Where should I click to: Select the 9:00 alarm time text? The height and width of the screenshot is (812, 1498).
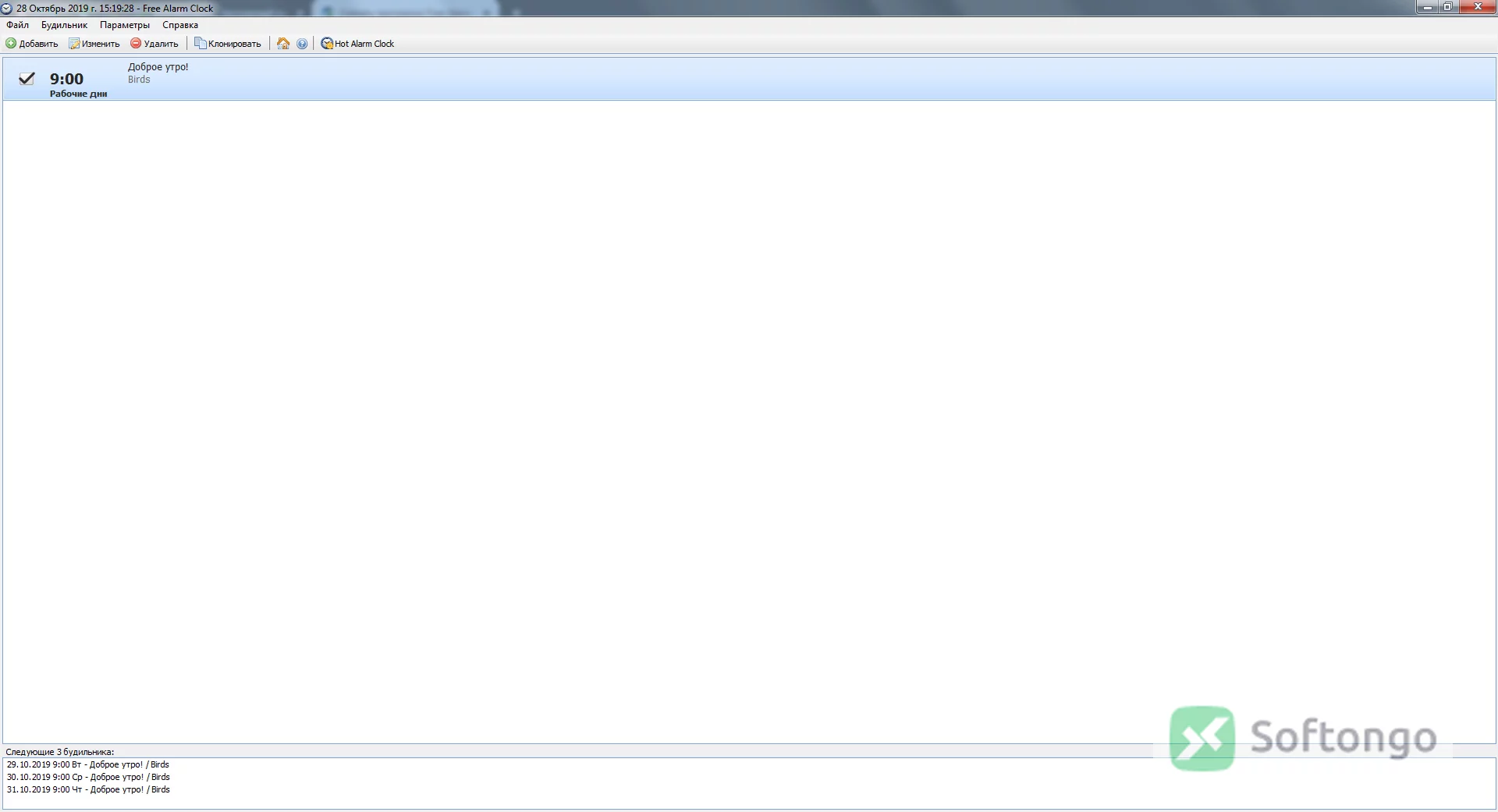tap(66, 79)
